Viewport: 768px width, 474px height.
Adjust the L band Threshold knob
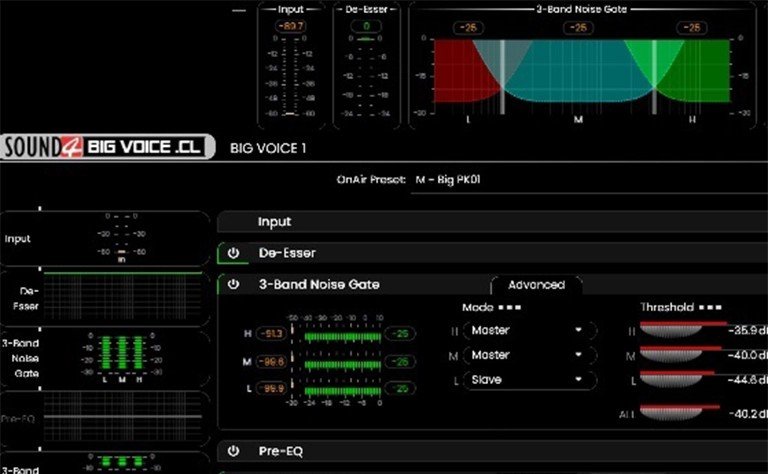671,379
